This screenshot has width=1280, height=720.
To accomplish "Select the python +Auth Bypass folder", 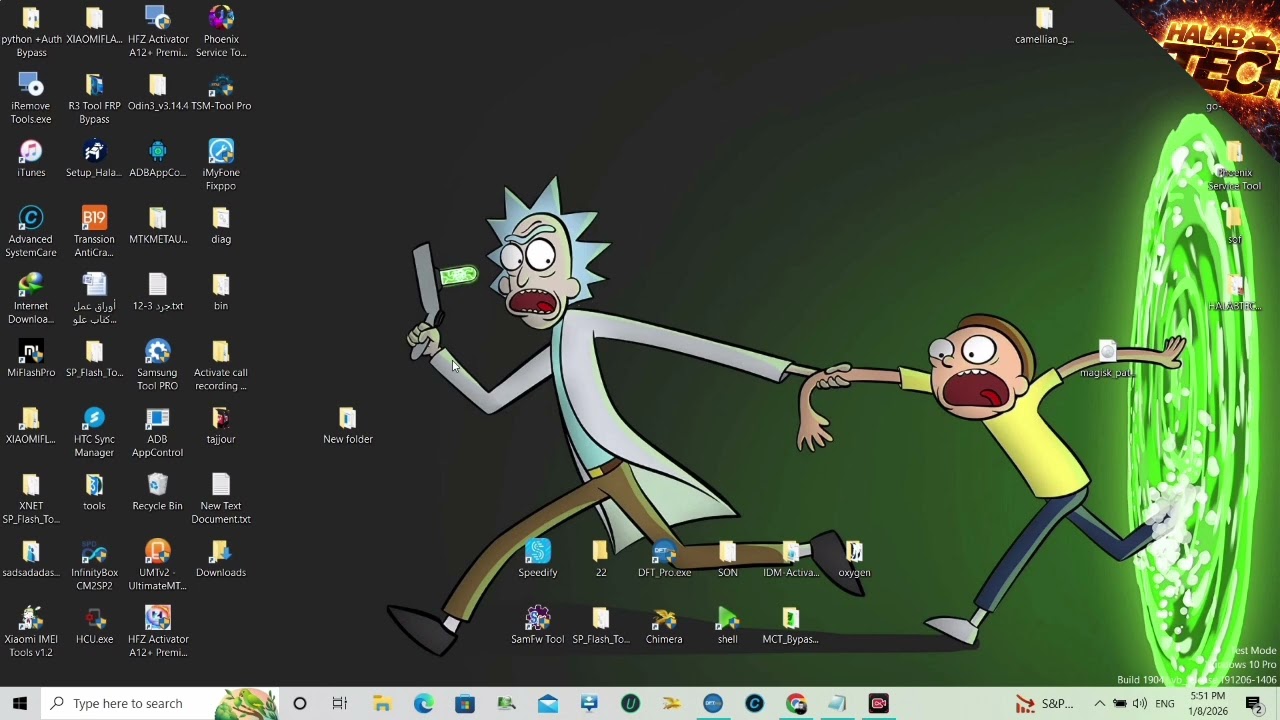I will click(x=31, y=32).
